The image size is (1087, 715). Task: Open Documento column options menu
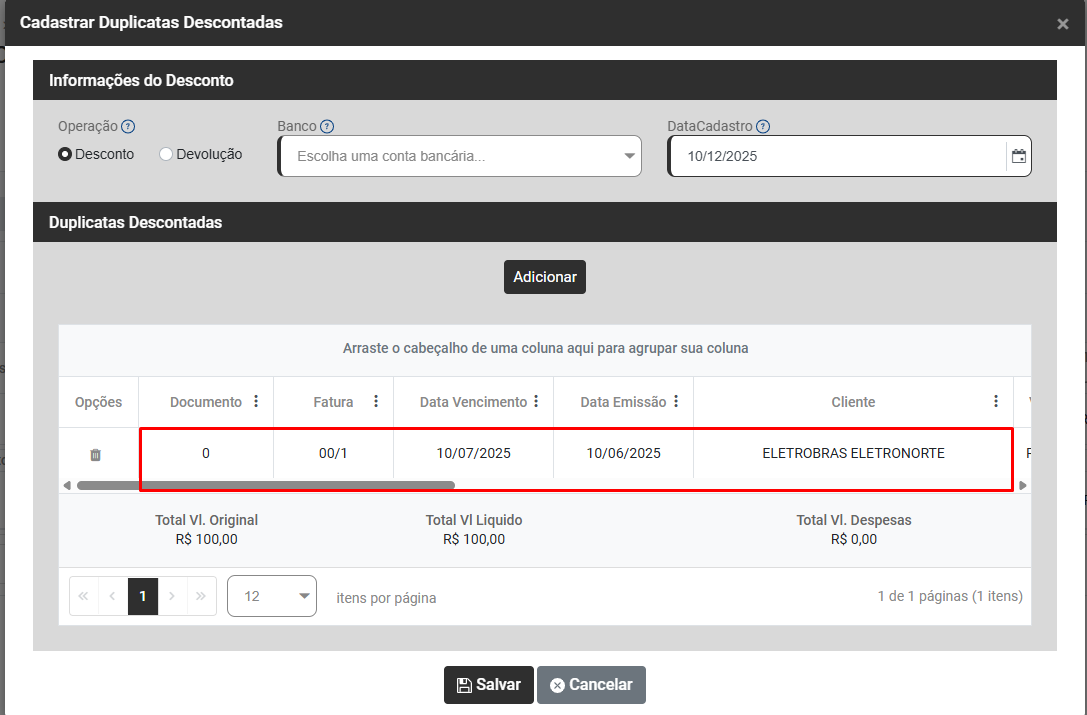(x=256, y=402)
